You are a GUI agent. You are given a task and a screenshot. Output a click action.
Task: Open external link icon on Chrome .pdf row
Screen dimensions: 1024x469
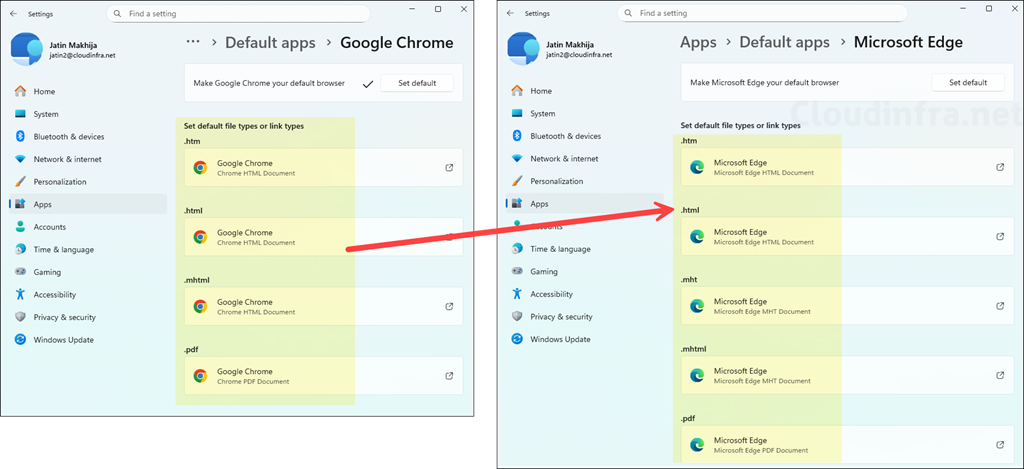tap(449, 376)
